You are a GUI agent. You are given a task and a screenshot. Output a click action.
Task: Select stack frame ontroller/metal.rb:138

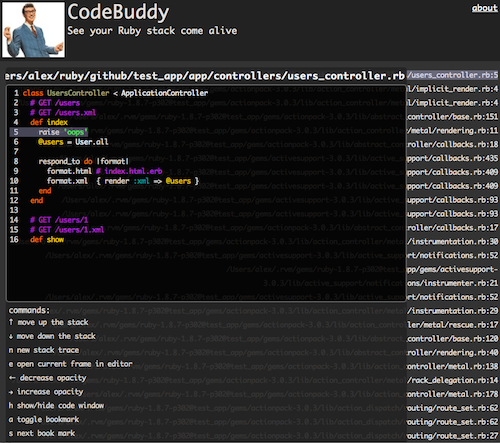453,366
